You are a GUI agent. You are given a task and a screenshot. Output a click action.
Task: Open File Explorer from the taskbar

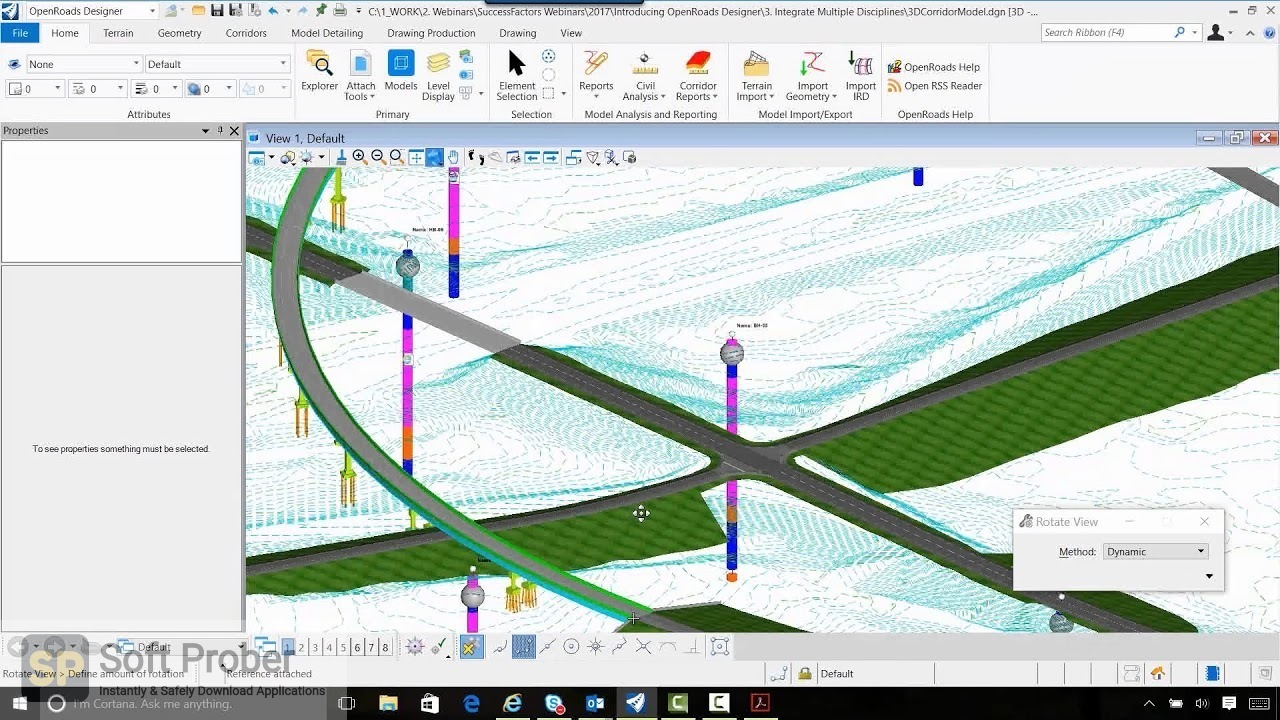[x=388, y=703]
